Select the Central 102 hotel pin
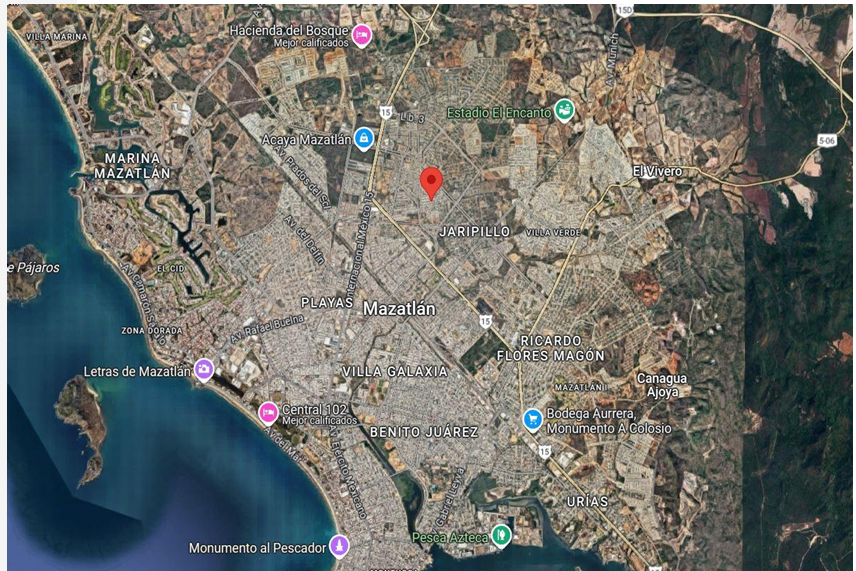The width and height of the screenshot is (856, 571). pos(268,413)
